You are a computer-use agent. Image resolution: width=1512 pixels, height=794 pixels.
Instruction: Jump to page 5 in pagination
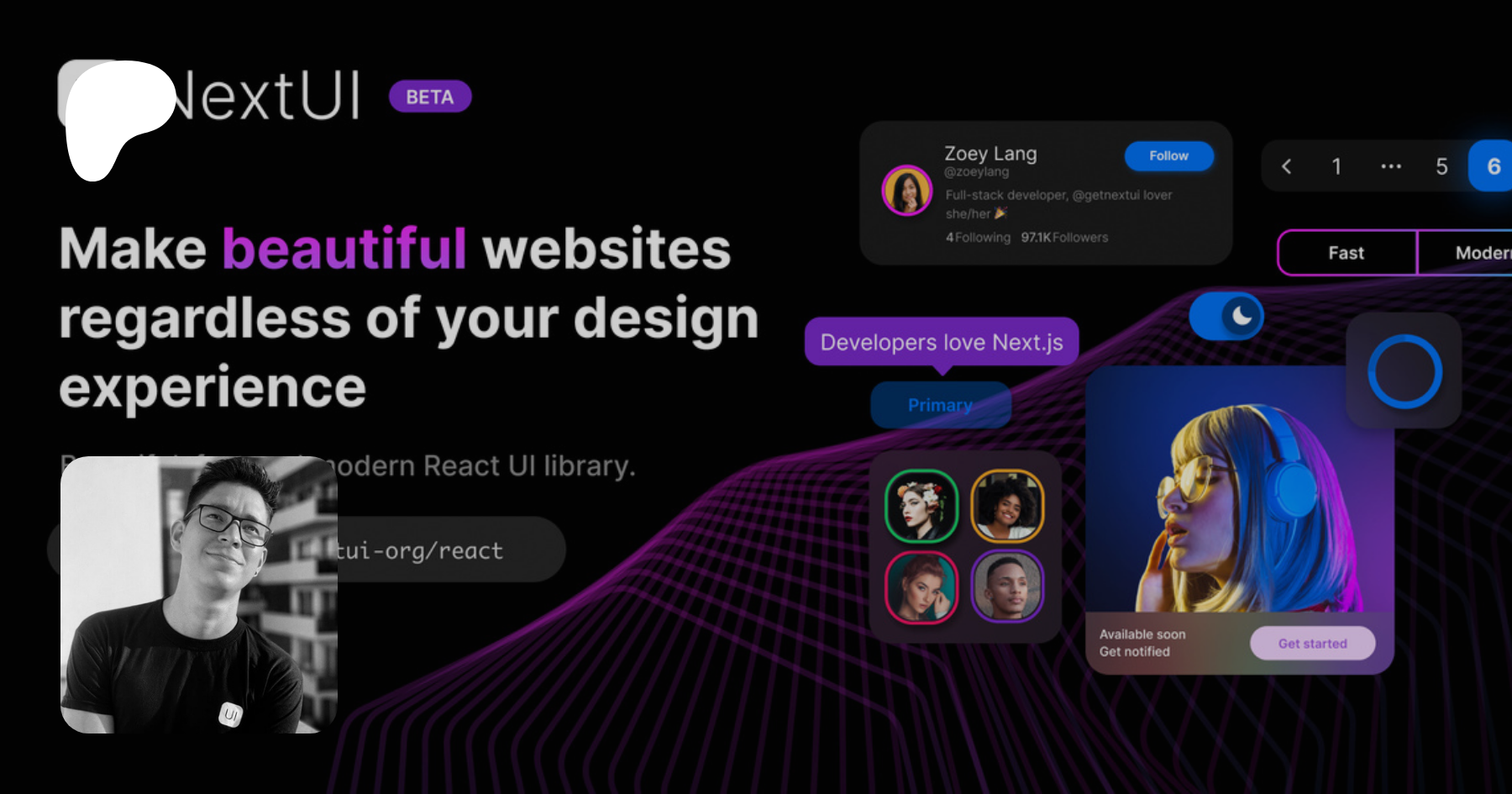(x=1441, y=166)
